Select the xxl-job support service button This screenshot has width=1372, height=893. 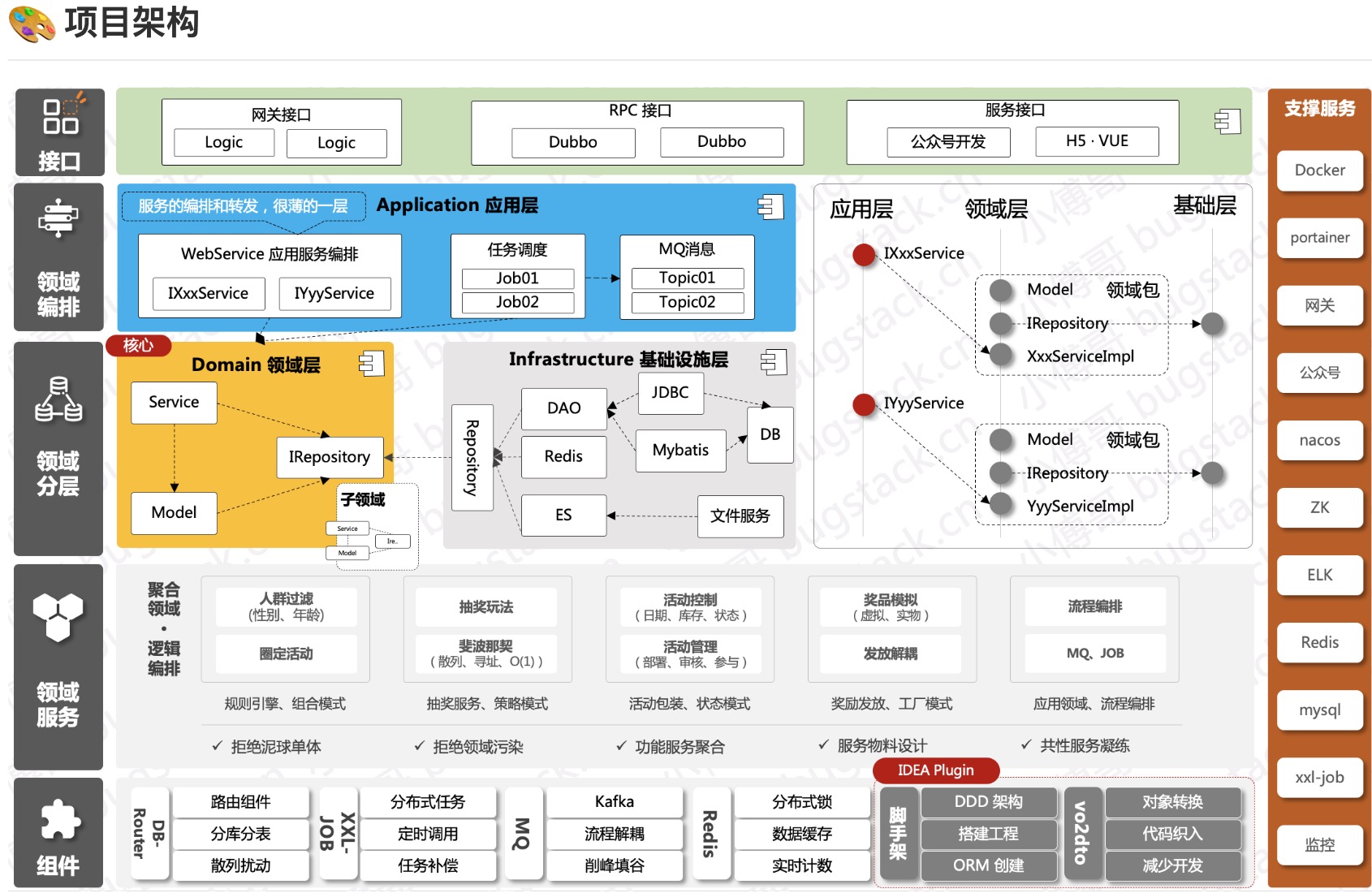[x=1320, y=777]
